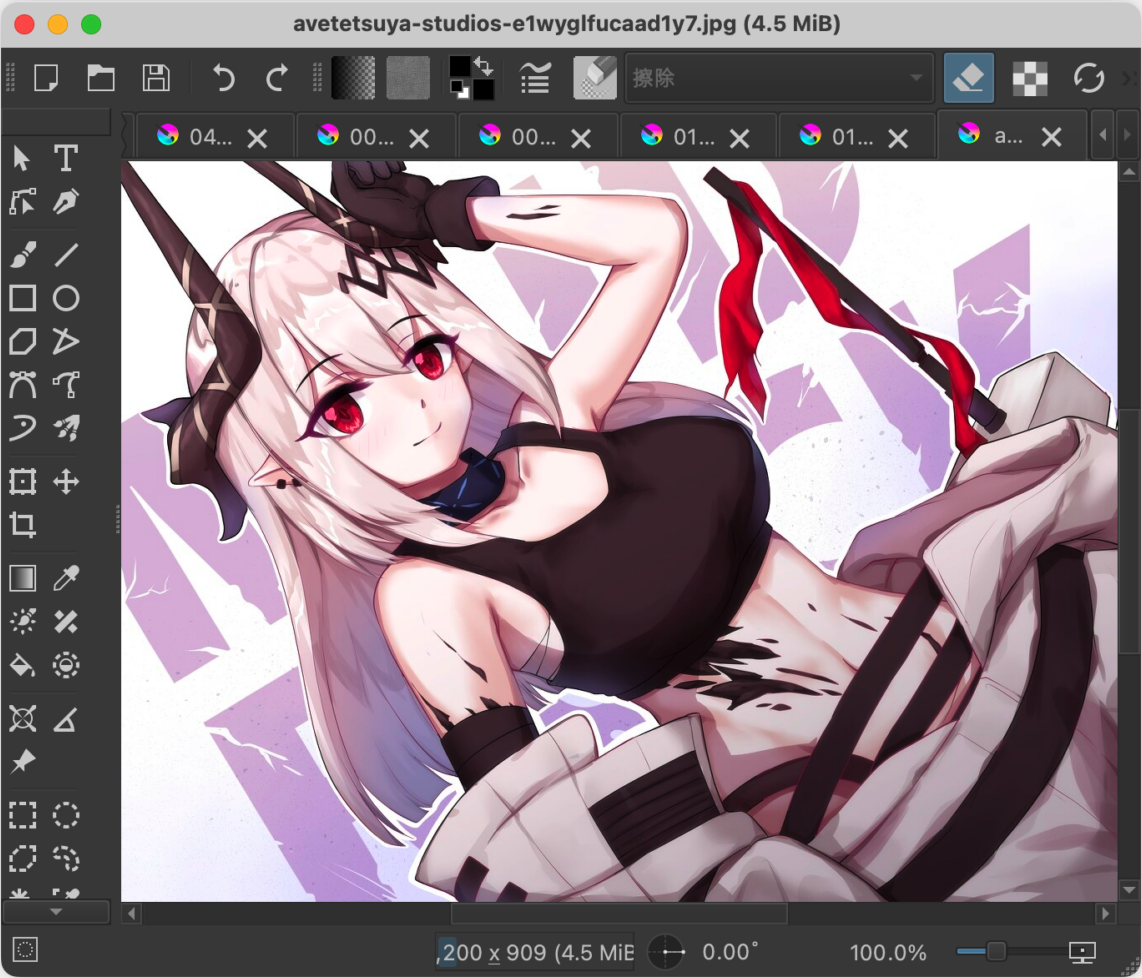Click the image size readout 200 x 909
The height and width of the screenshot is (978, 1142).
point(535,952)
